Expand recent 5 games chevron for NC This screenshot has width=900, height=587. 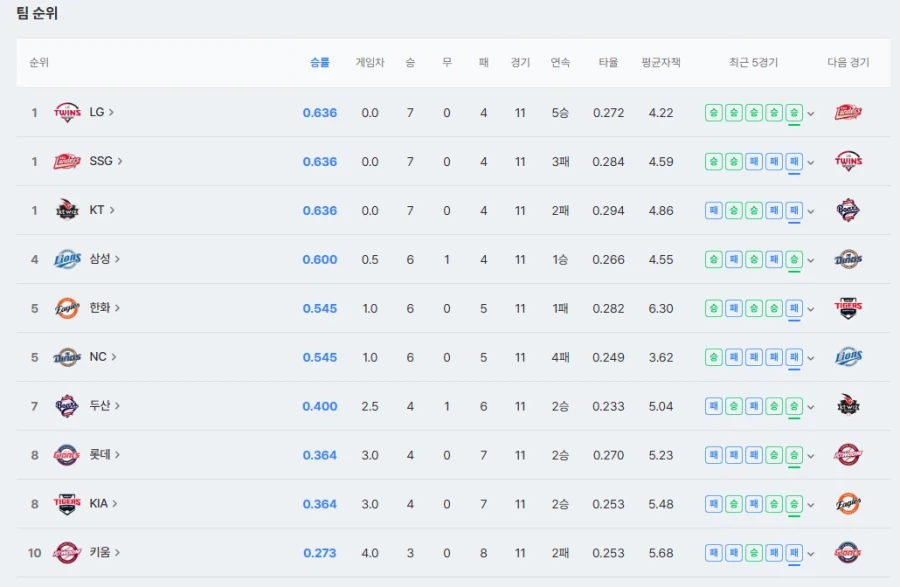(x=811, y=358)
